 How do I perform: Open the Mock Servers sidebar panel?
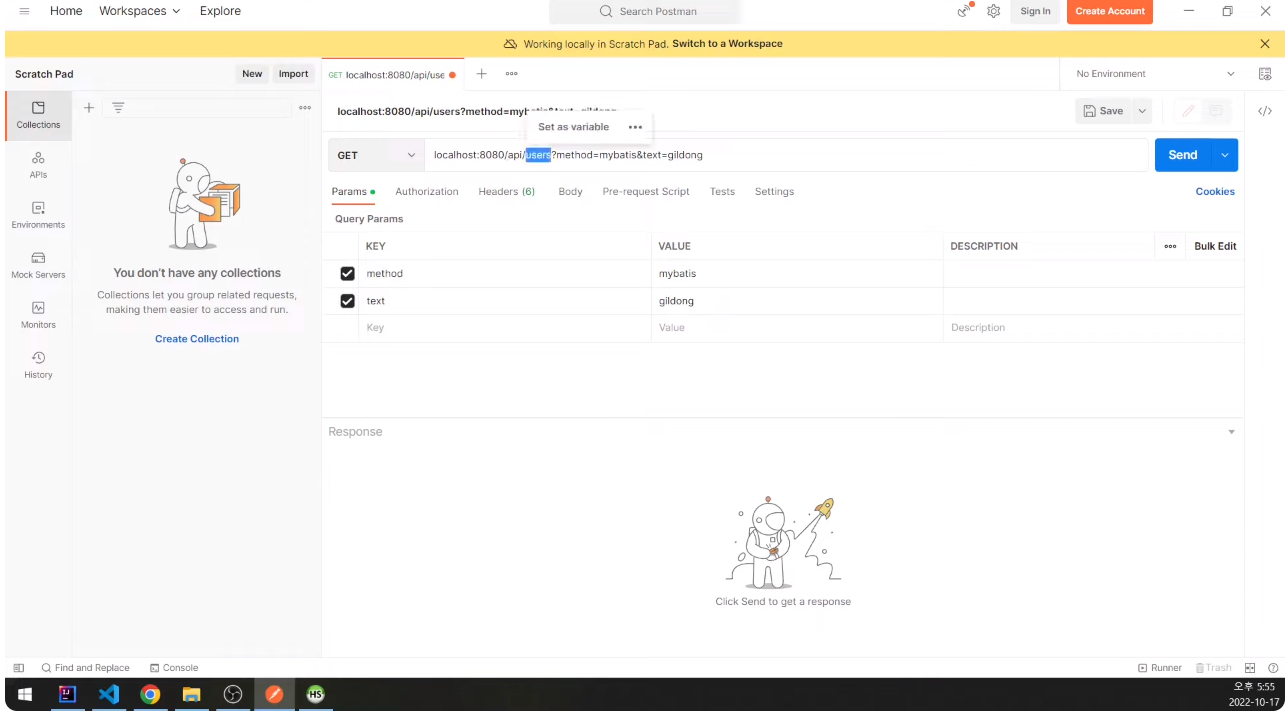(38, 265)
